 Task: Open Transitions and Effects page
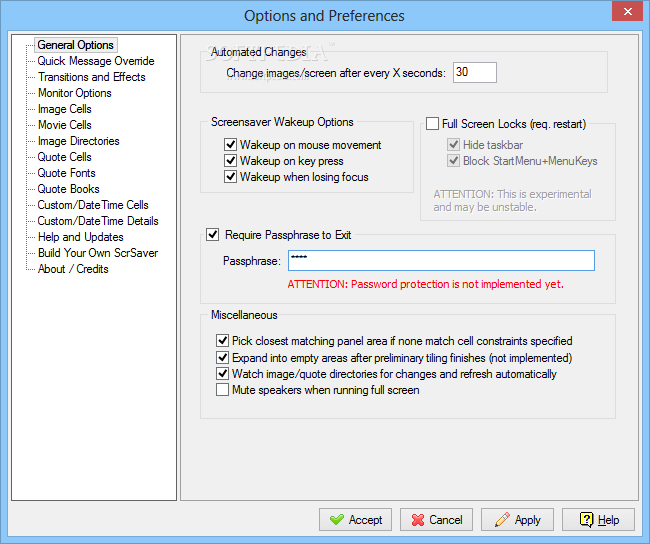(x=92, y=77)
